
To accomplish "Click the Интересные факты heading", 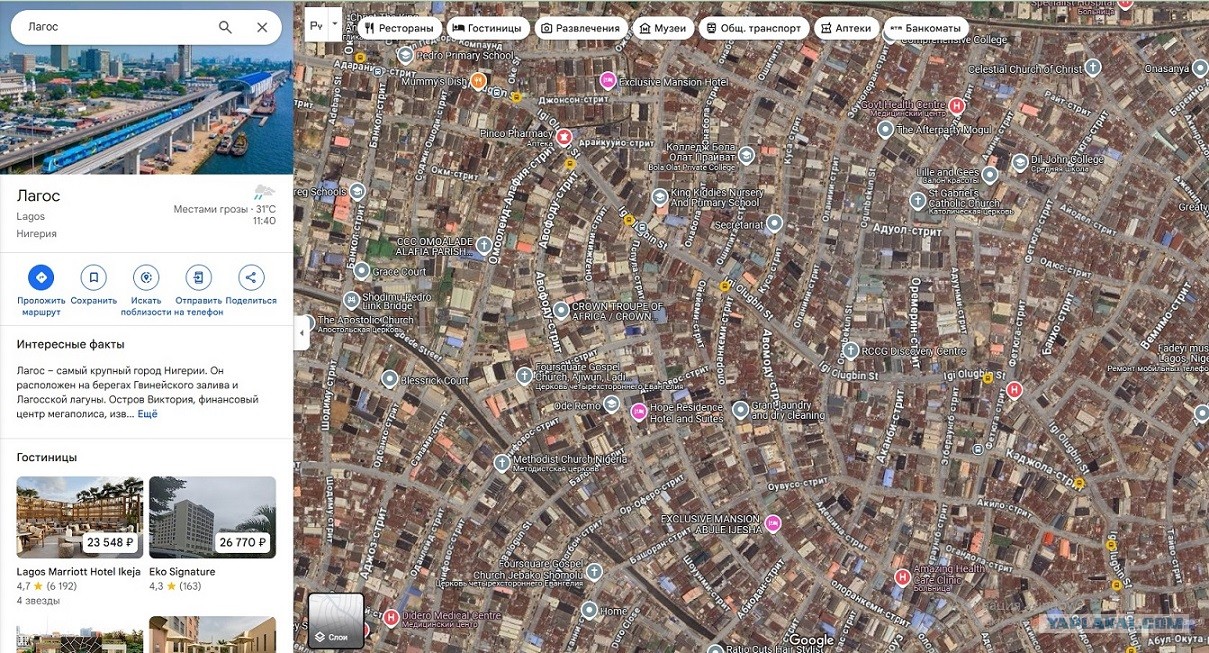I will click(x=70, y=344).
